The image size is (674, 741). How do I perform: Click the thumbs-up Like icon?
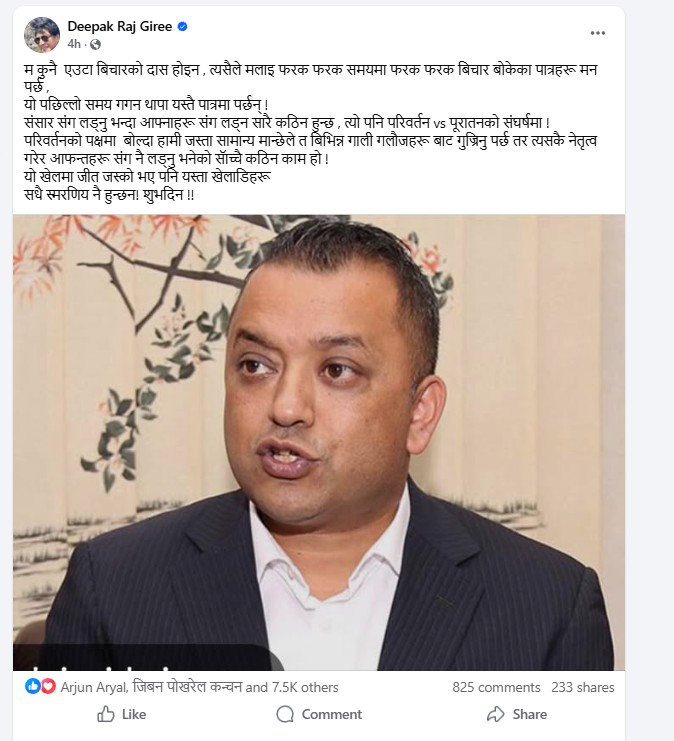point(106,714)
